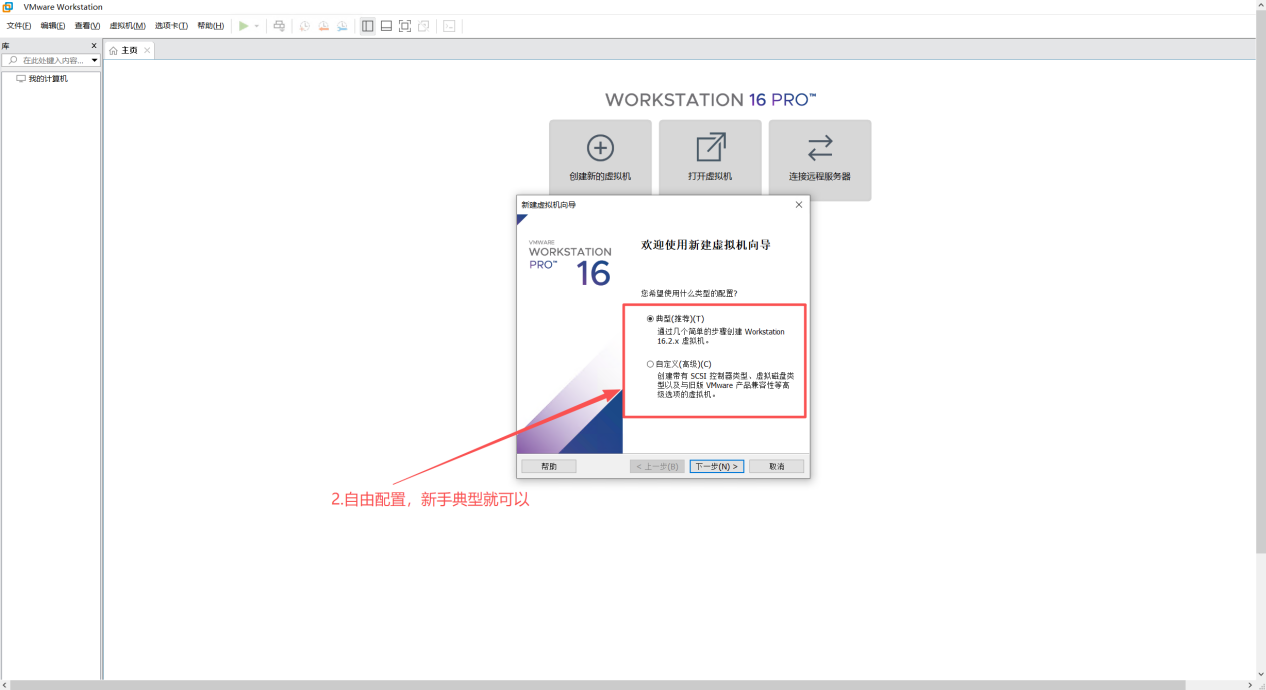Click the 帮助 button in wizard

[549, 467]
